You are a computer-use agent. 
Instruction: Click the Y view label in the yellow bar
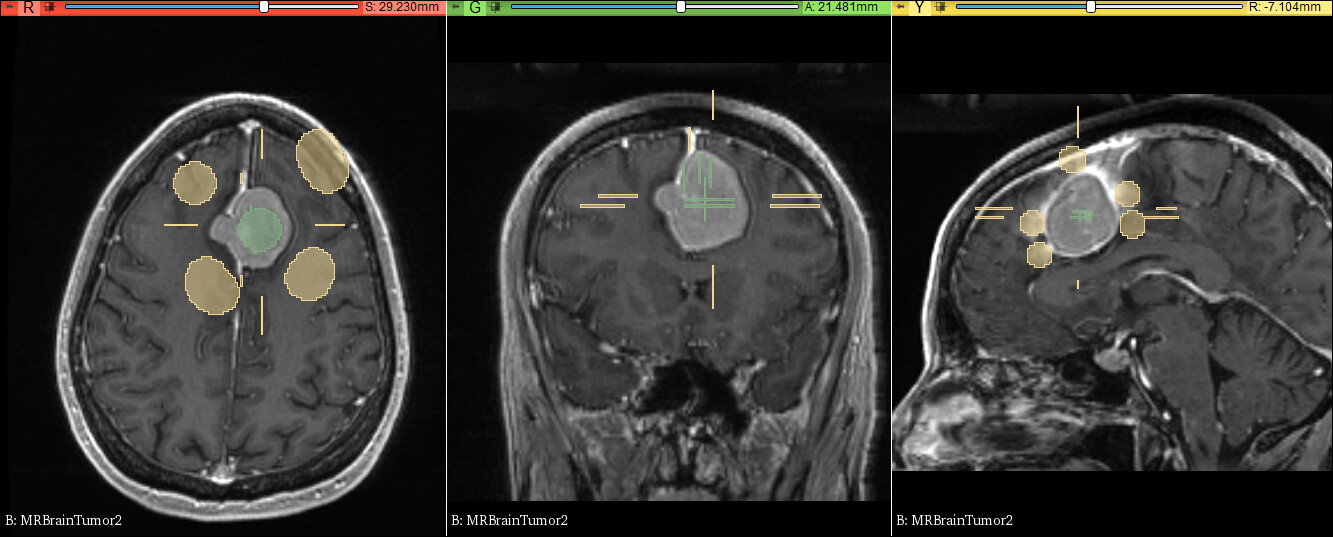click(919, 7)
